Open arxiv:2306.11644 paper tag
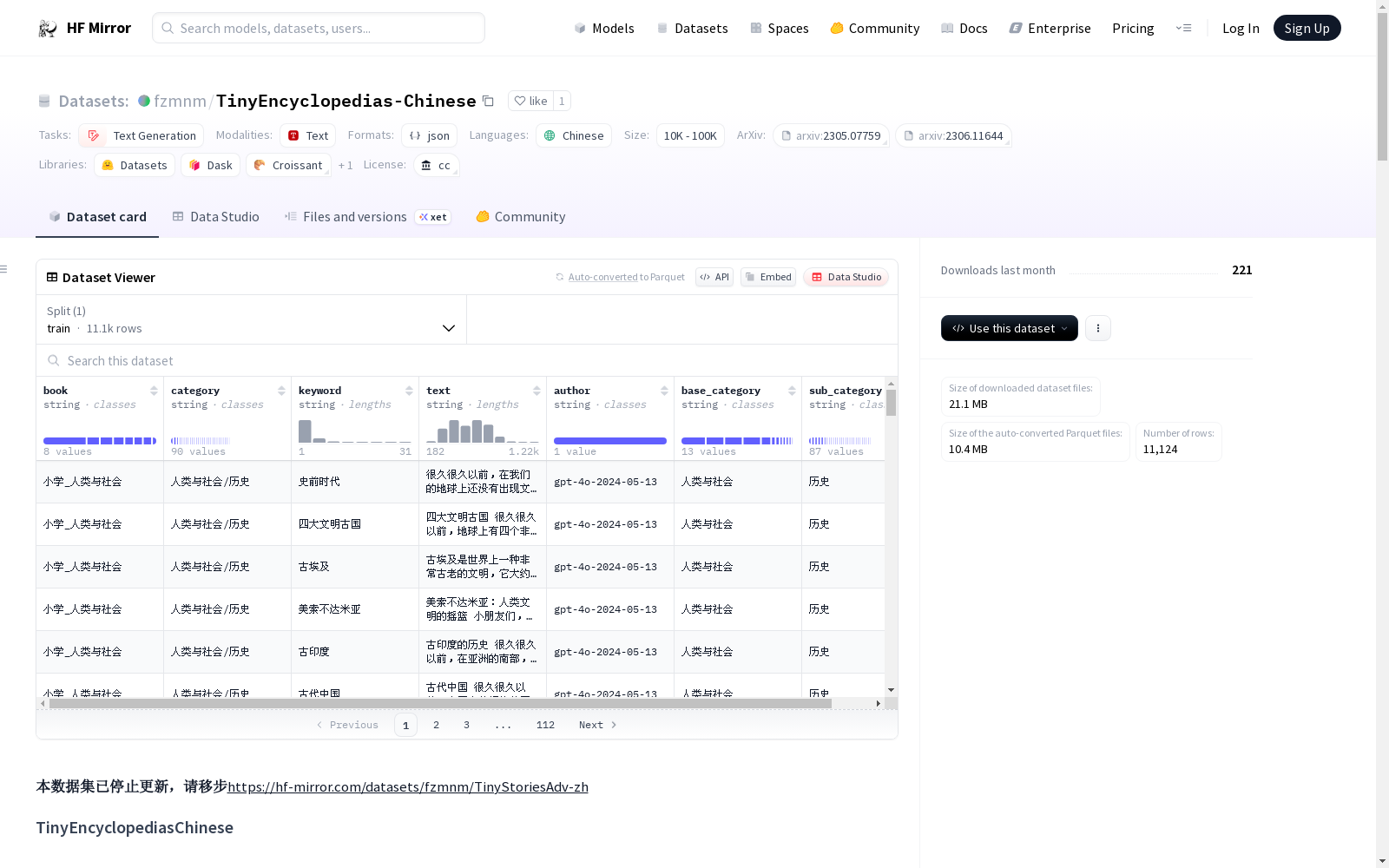Image resolution: width=1389 pixels, height=868 pixels. tap(953, 135)
